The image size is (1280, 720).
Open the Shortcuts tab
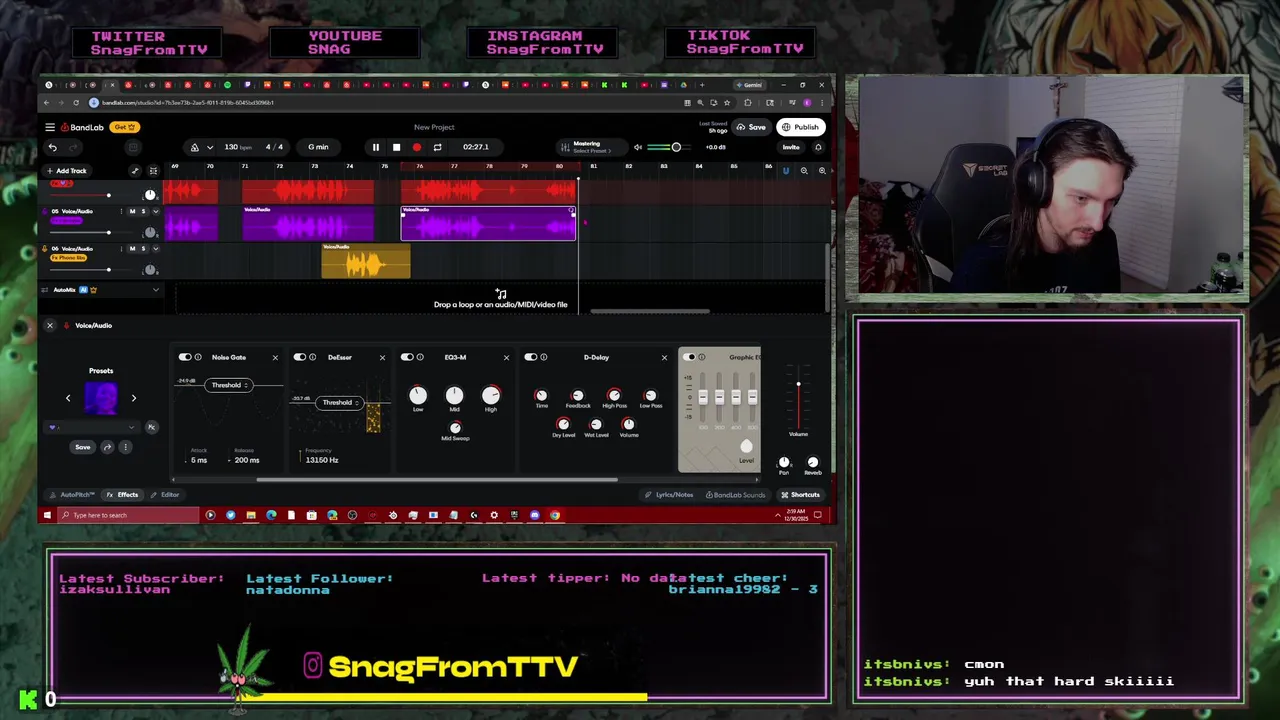800,495
